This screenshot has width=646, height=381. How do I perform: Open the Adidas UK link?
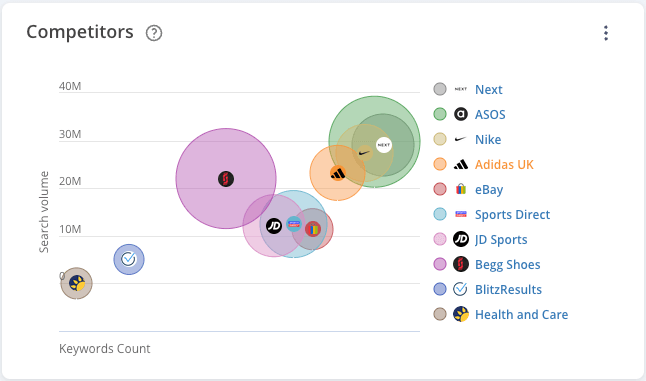504,164
